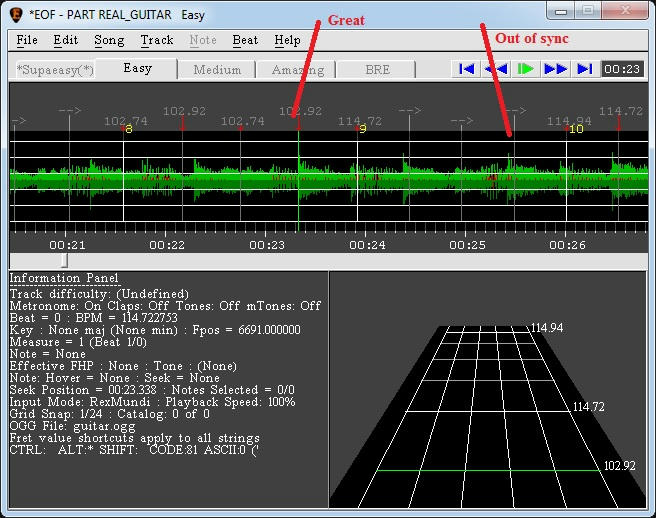Click beat marker at measure 10
The width and height of the screenshot is (656, 518).
point(568,129)
